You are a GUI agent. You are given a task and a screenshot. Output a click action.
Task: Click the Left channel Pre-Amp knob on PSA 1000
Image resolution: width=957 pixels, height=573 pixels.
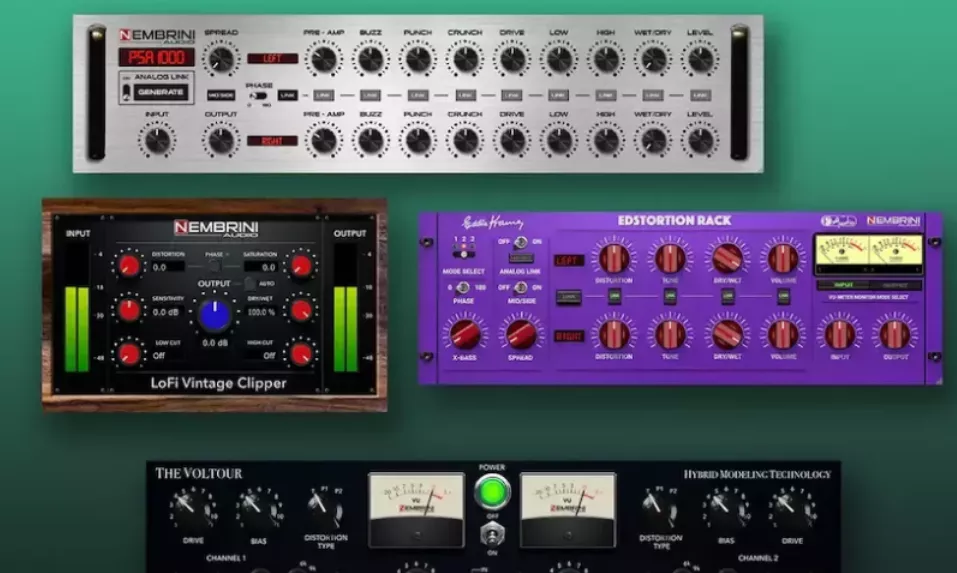[x=323, y=59]
